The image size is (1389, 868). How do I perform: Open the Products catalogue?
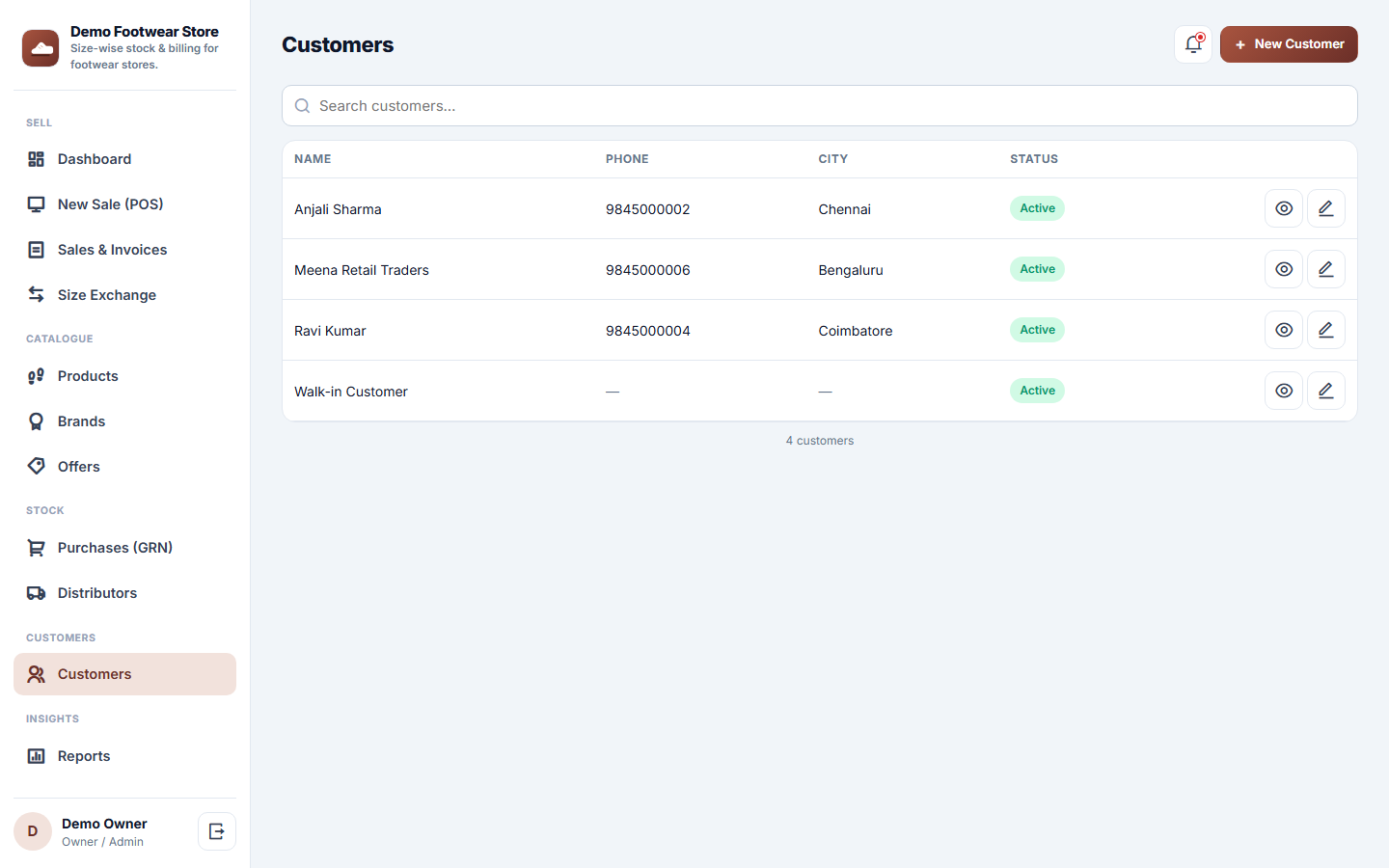[x=124, y=376]
